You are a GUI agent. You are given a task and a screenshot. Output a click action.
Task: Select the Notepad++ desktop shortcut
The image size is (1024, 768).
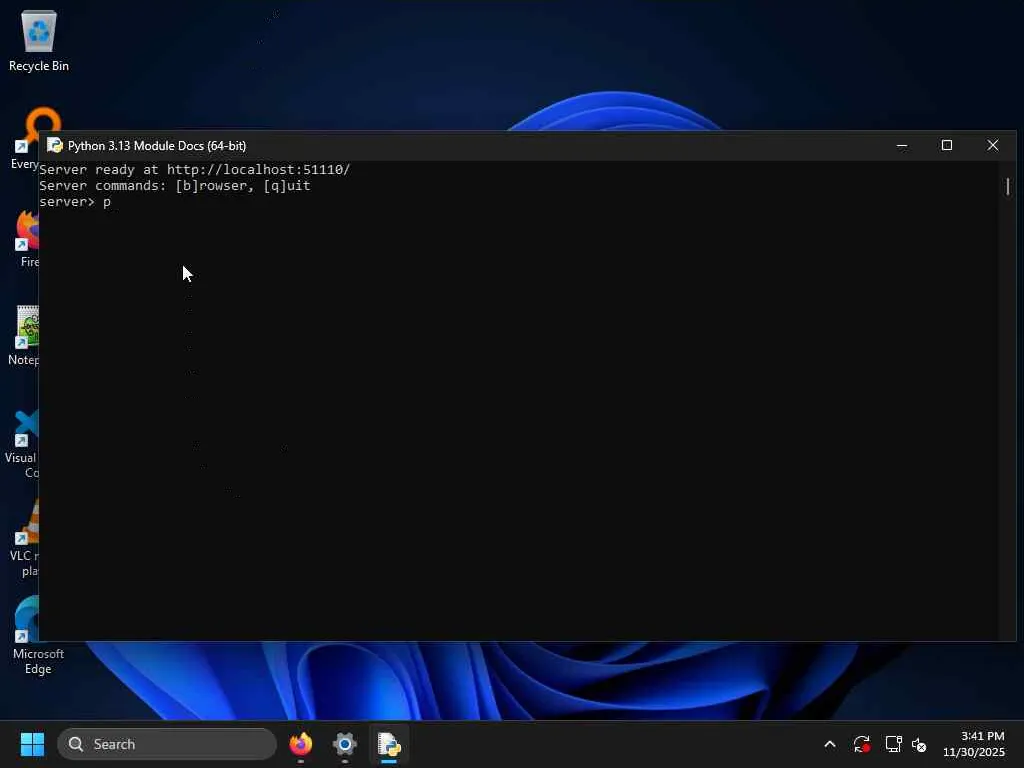coord(25,334)
